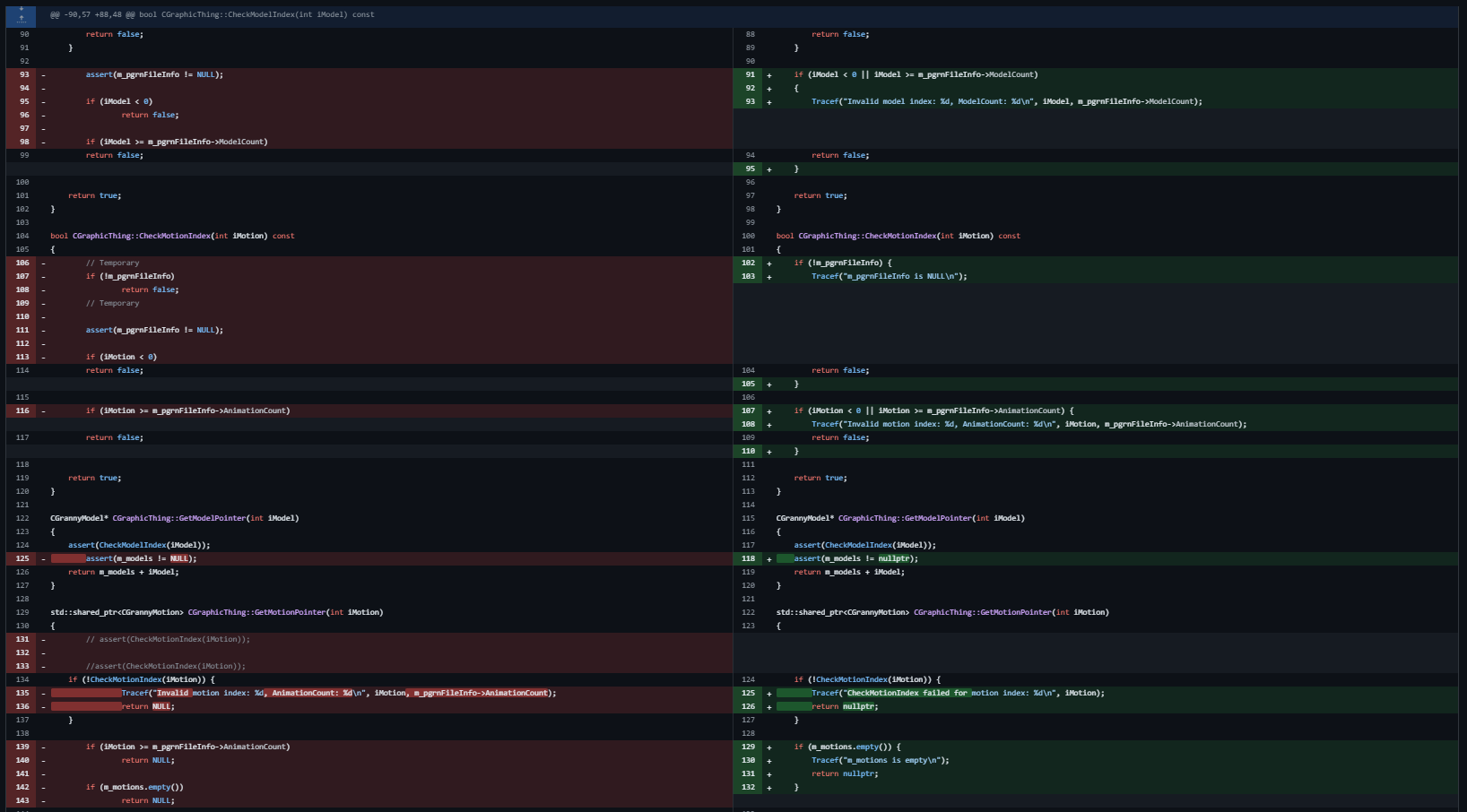The height and width of the screenshot is (812, 1467).
Task: Click added 'assert(m_models != nullptr);' line
Action: pyautogui.click(x=856, y=558)
